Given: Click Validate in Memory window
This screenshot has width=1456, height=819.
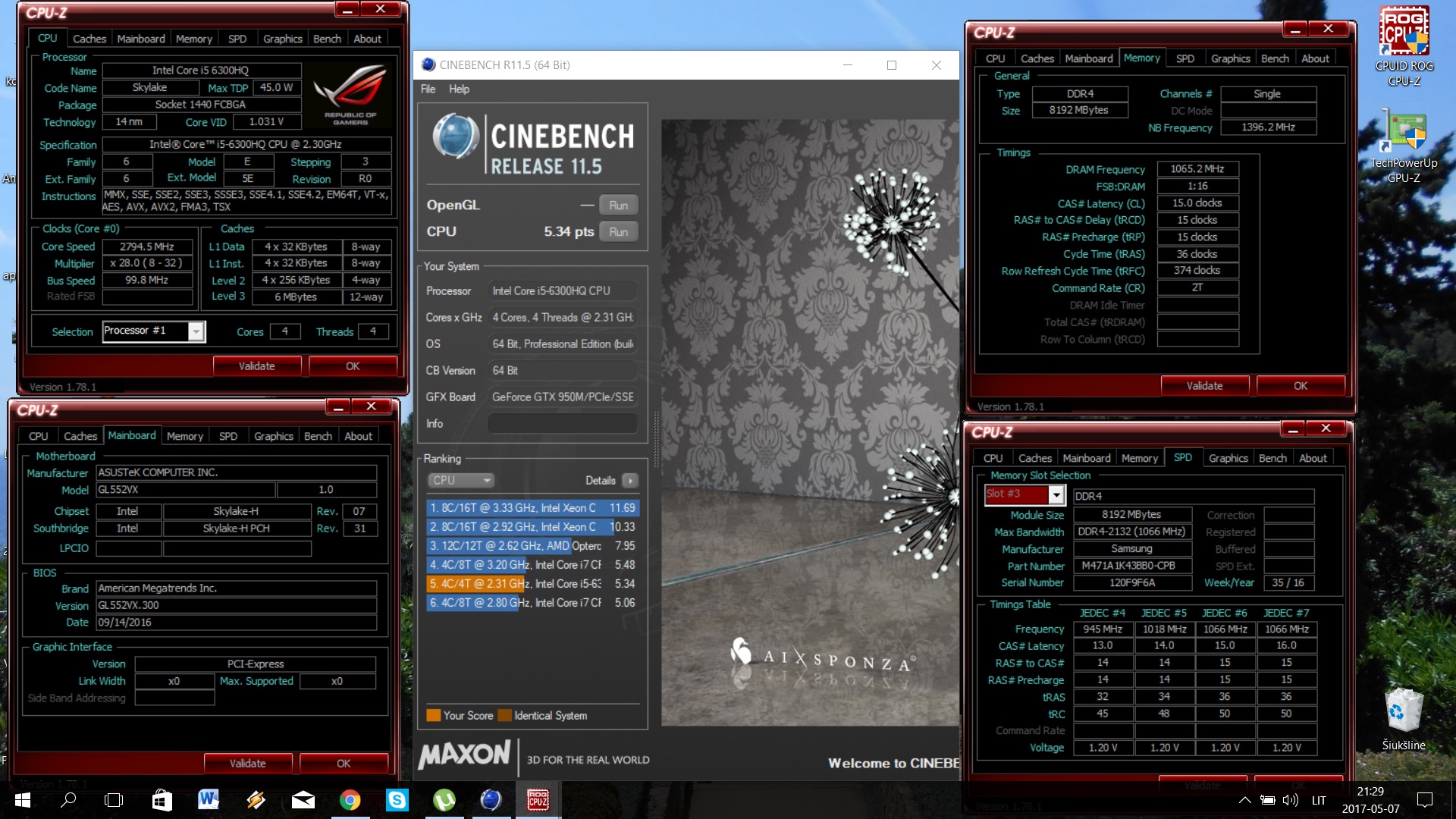Looking at the screenshot, I should click(x=1204, y=386).
